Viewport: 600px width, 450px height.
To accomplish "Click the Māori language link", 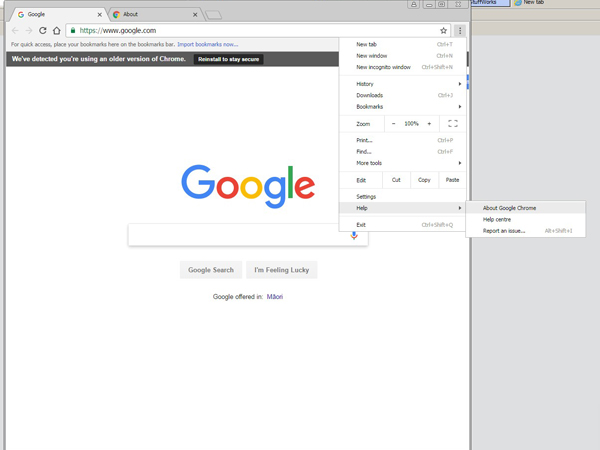I will click(275, 297).
